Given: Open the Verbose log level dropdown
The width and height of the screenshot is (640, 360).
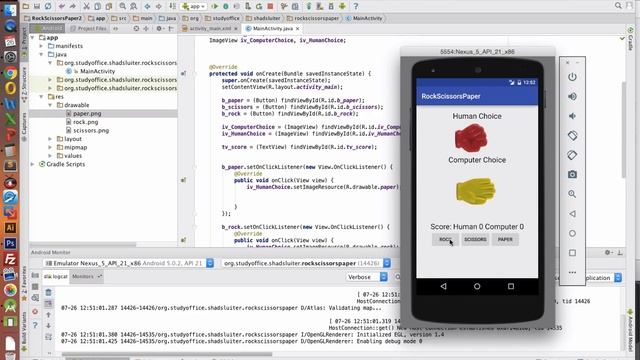Looking at the screenshot, I should (x=366, y=277).
